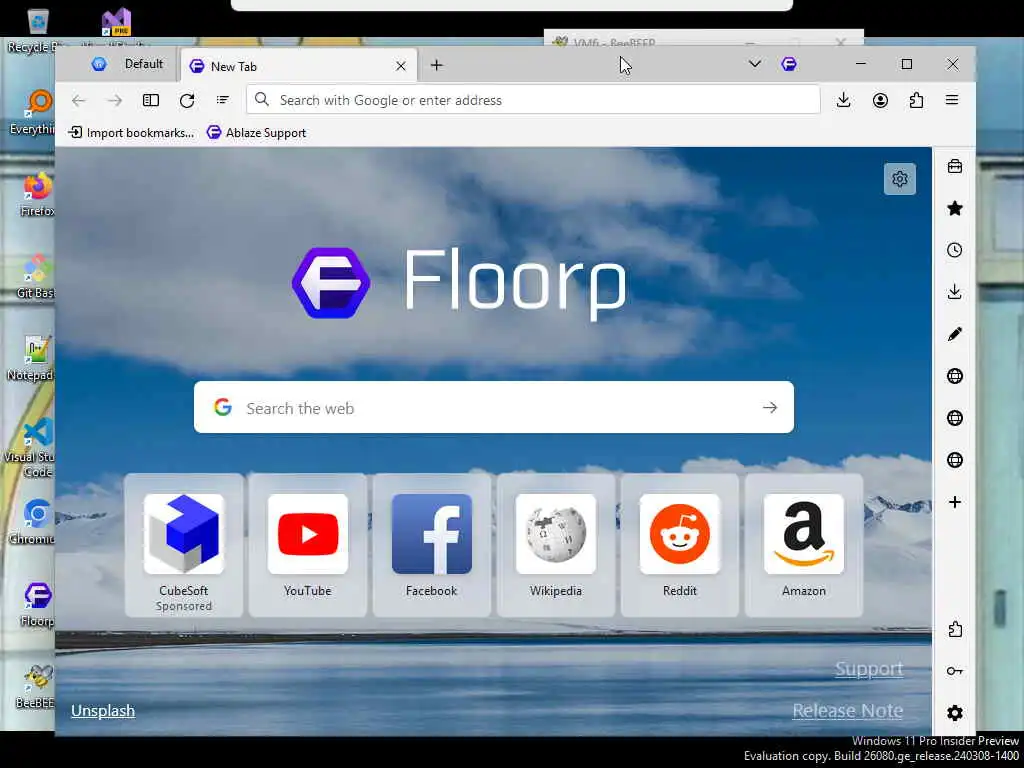Open the Downloads sidebar panel
Viewport: 1024px width, 768px height.
pos(954,292)
